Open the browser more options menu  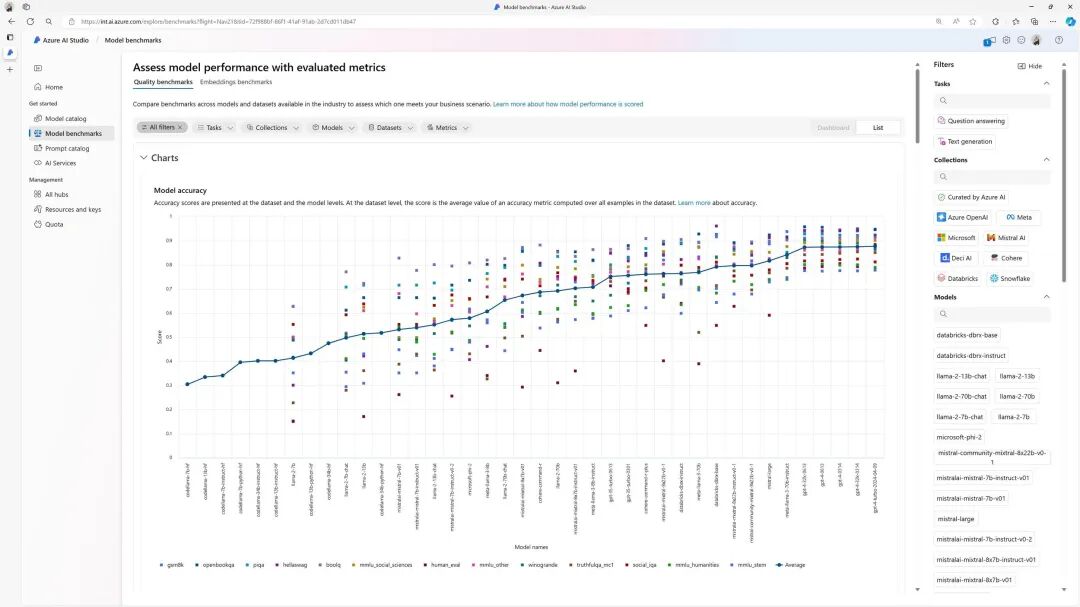1052,21
